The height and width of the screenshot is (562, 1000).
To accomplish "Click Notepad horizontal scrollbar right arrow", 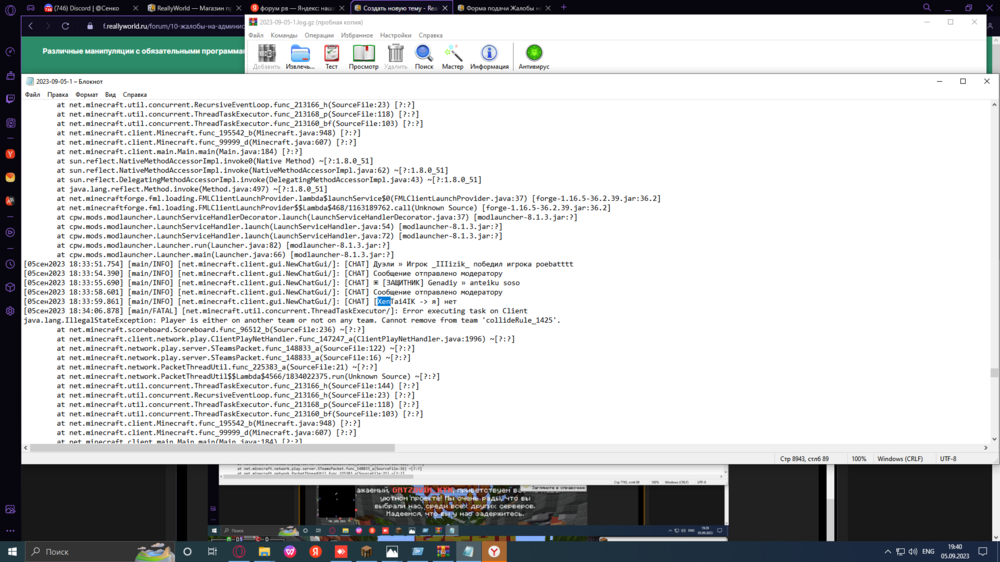I will point(985,448).
